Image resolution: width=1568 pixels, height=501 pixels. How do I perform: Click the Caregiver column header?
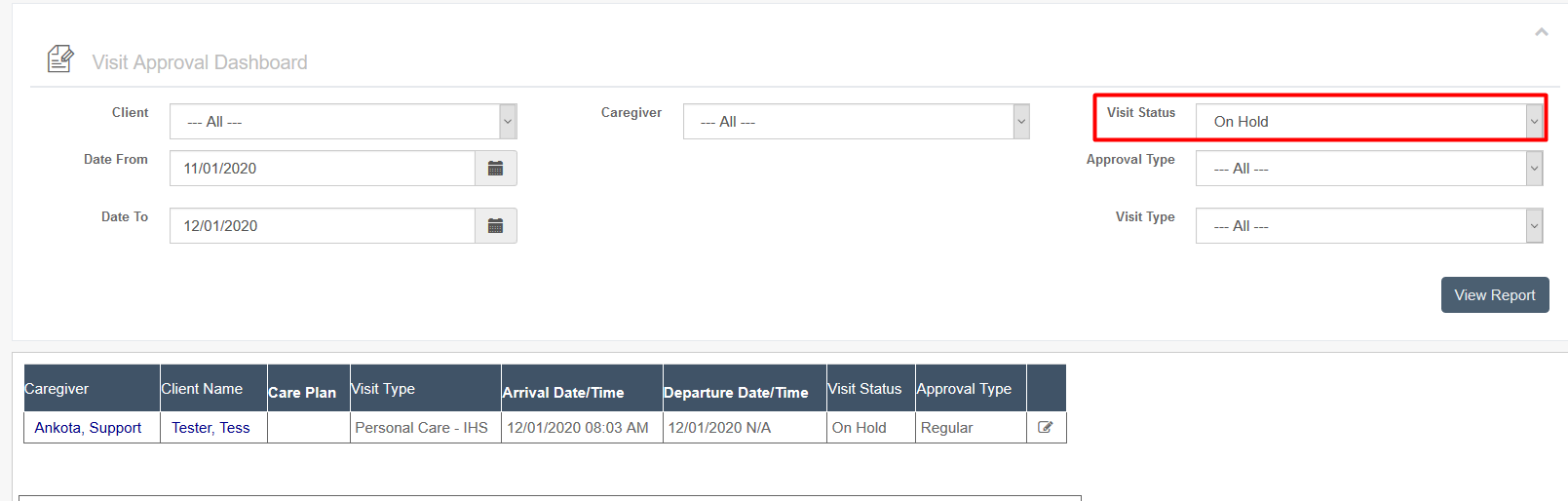pos(57,389)
